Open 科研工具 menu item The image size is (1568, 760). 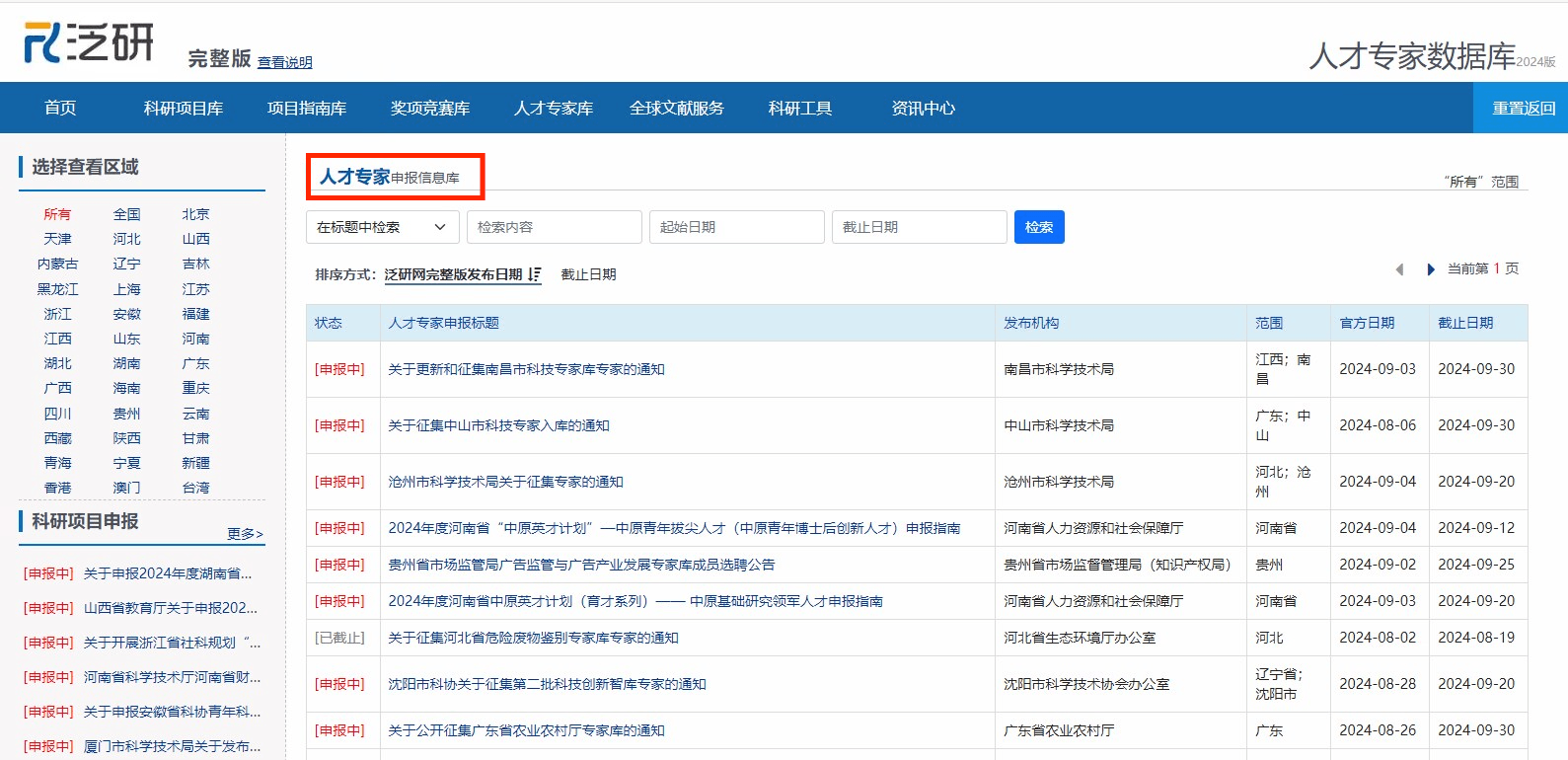click(800, 108)
